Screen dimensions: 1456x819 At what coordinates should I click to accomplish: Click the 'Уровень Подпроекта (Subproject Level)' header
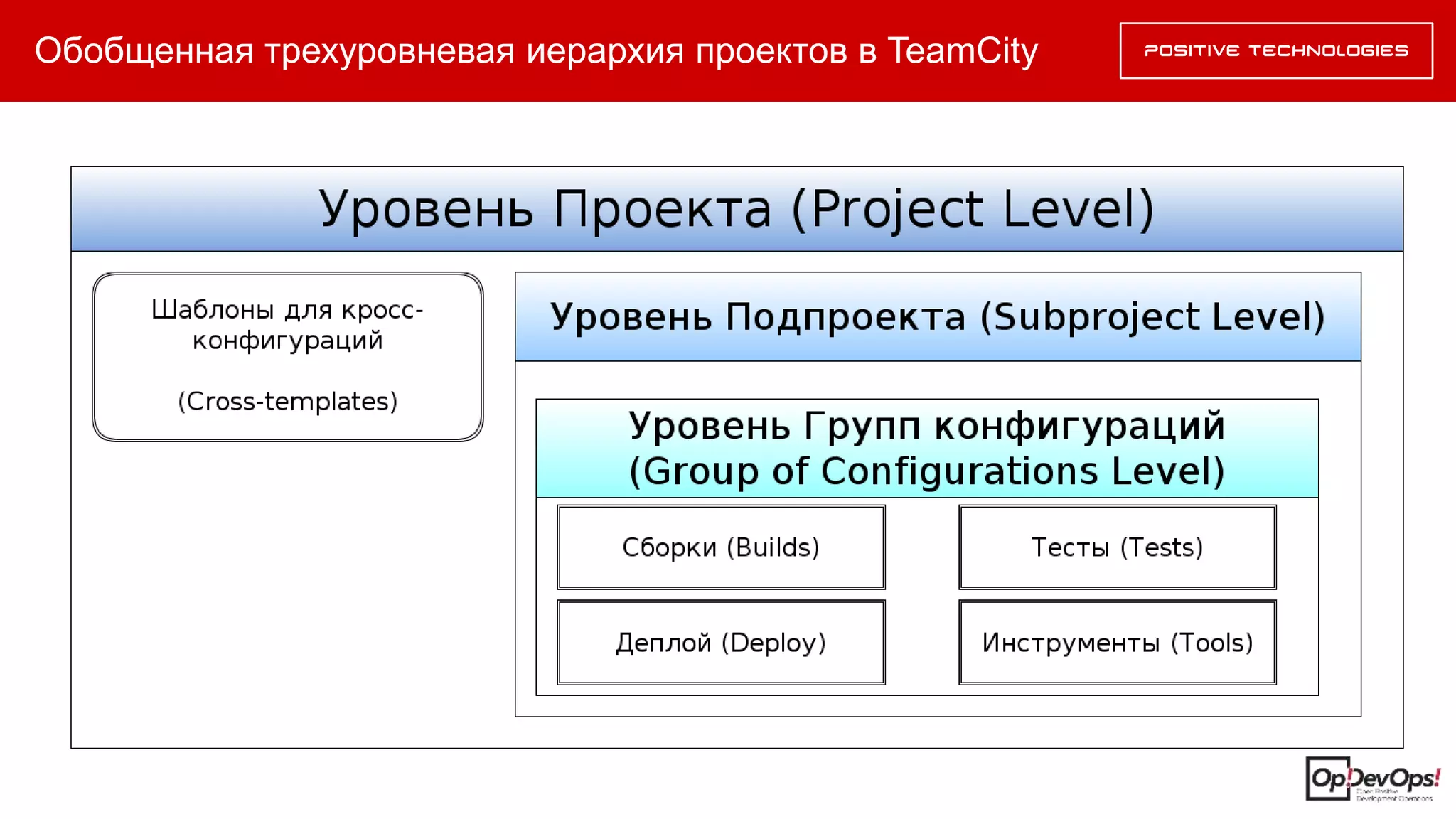(938, 317)
